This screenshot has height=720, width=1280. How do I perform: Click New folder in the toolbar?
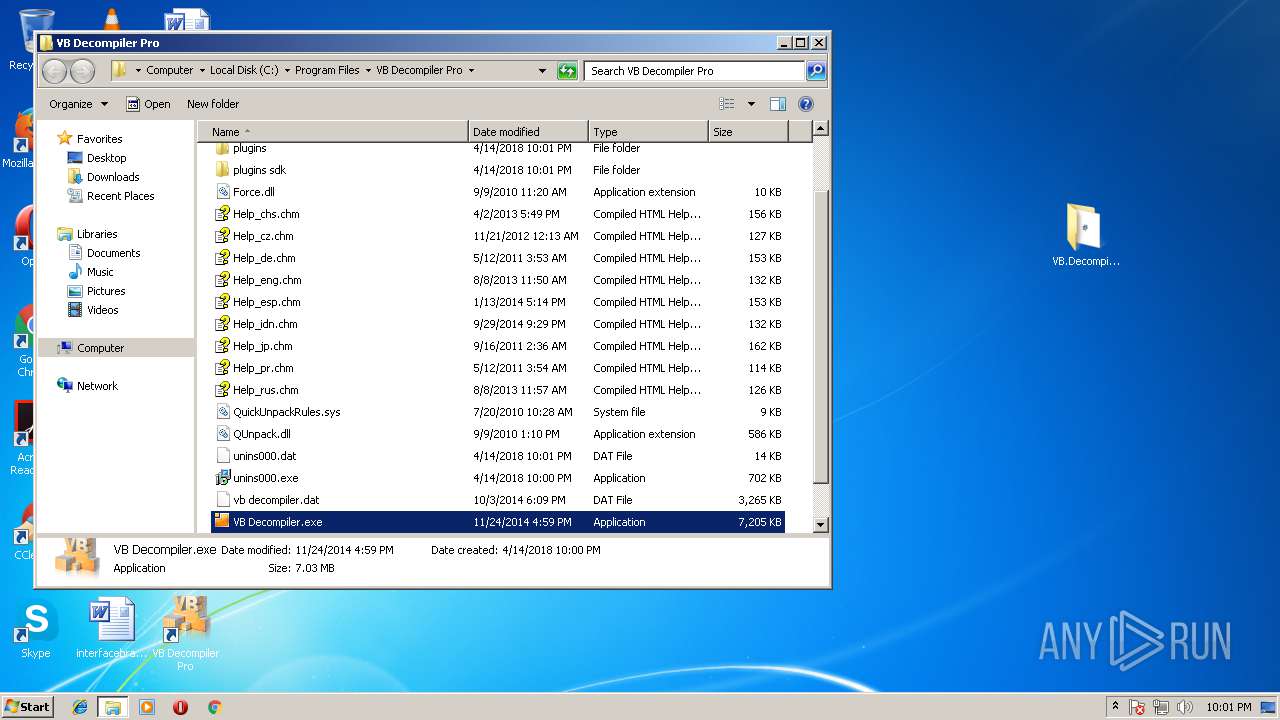tap(213, 104)
